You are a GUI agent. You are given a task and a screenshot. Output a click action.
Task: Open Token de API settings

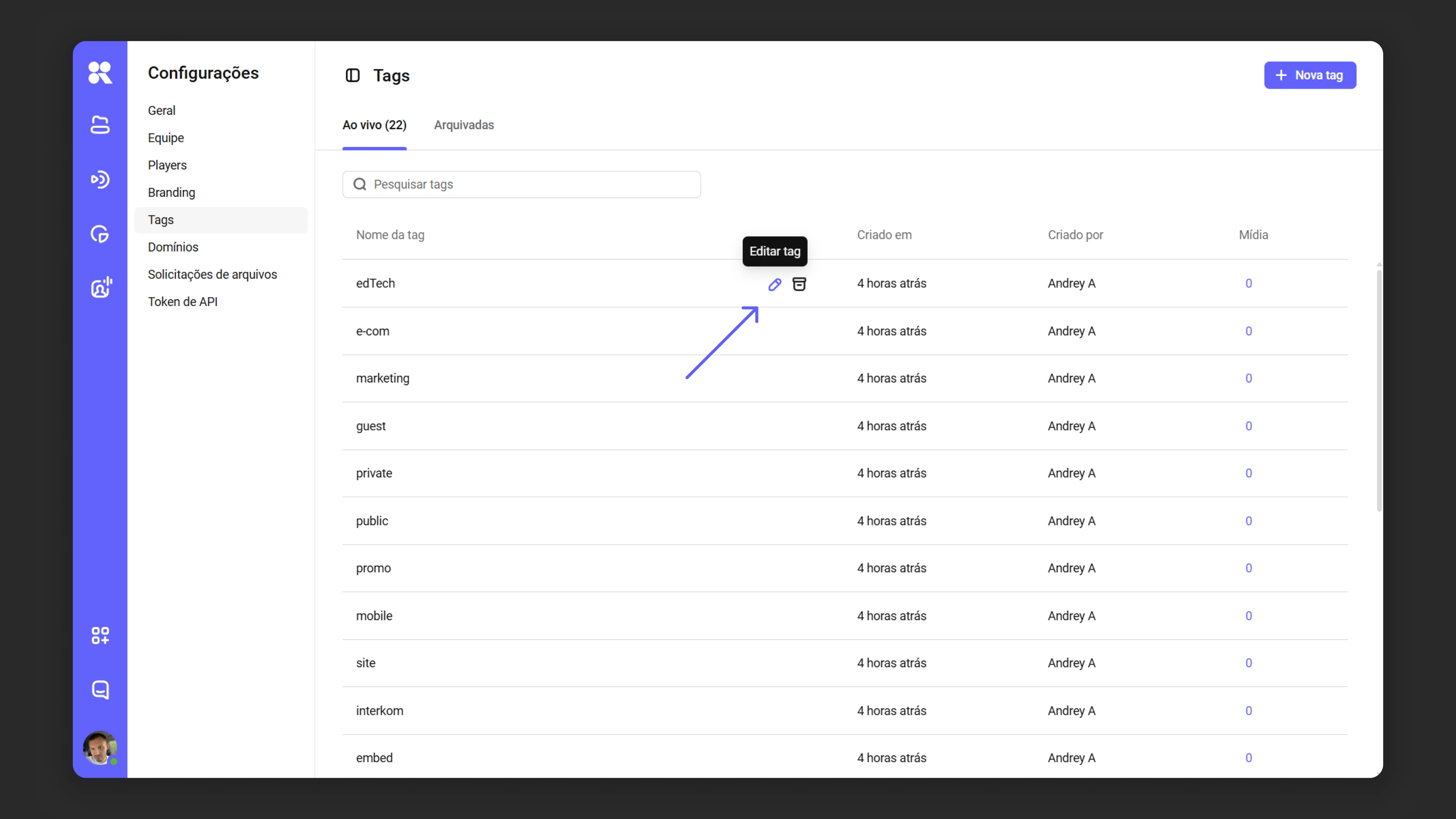[182, 302]
